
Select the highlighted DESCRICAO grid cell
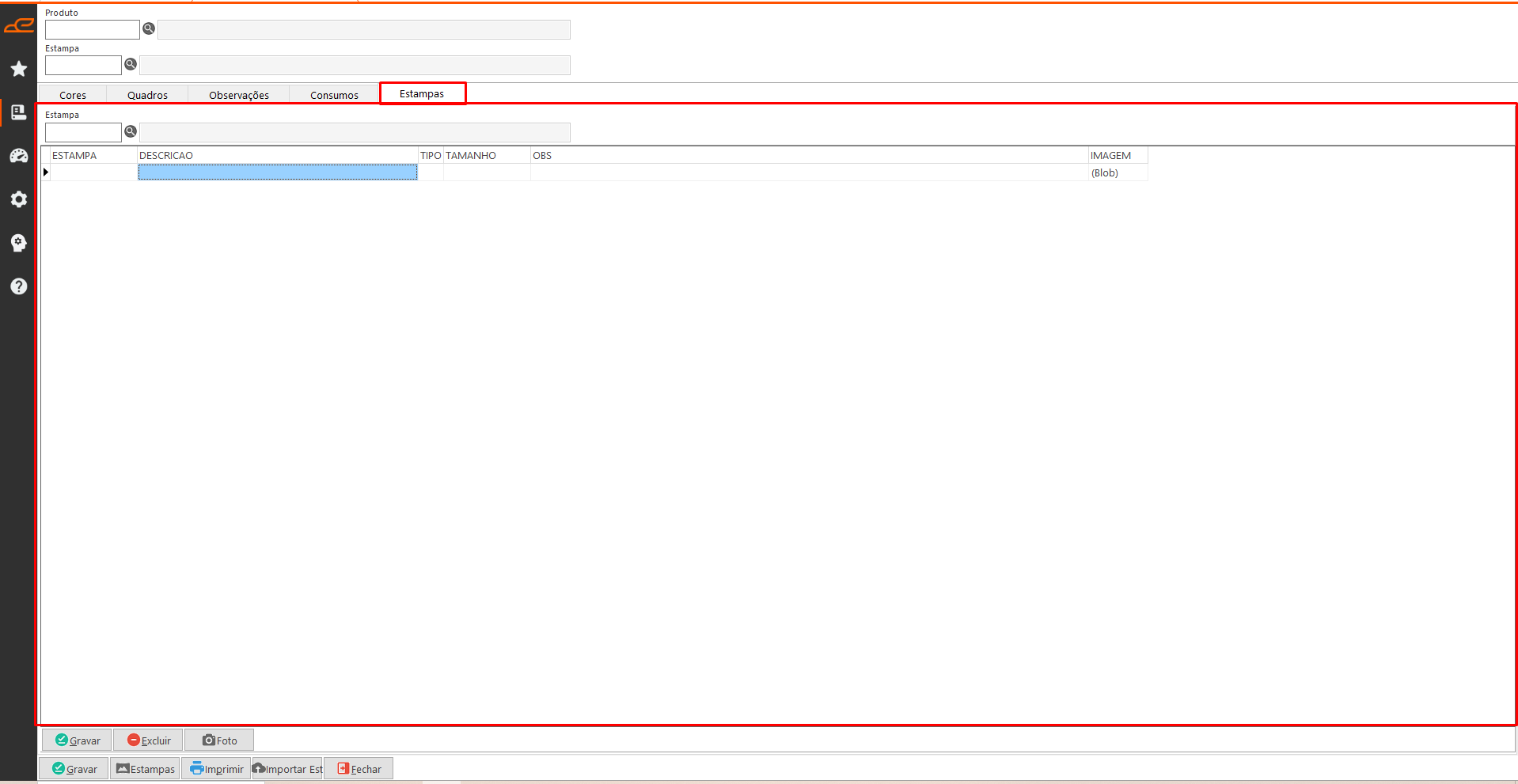click(x=277, y=172)
